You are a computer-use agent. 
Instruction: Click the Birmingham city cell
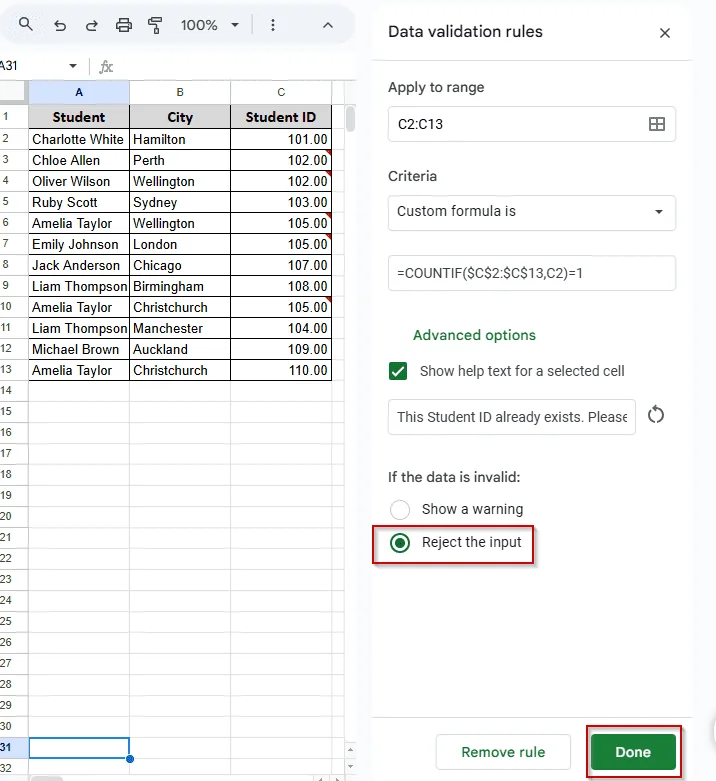(x=180, y=286)
